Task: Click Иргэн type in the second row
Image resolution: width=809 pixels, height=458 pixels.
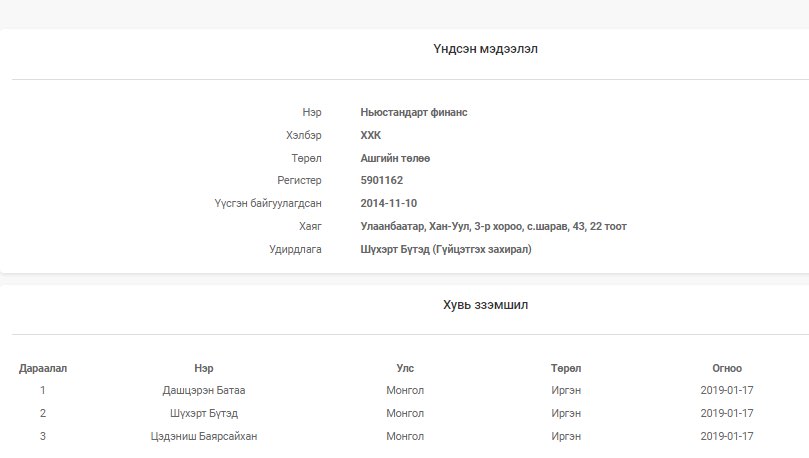Action: 566,413
